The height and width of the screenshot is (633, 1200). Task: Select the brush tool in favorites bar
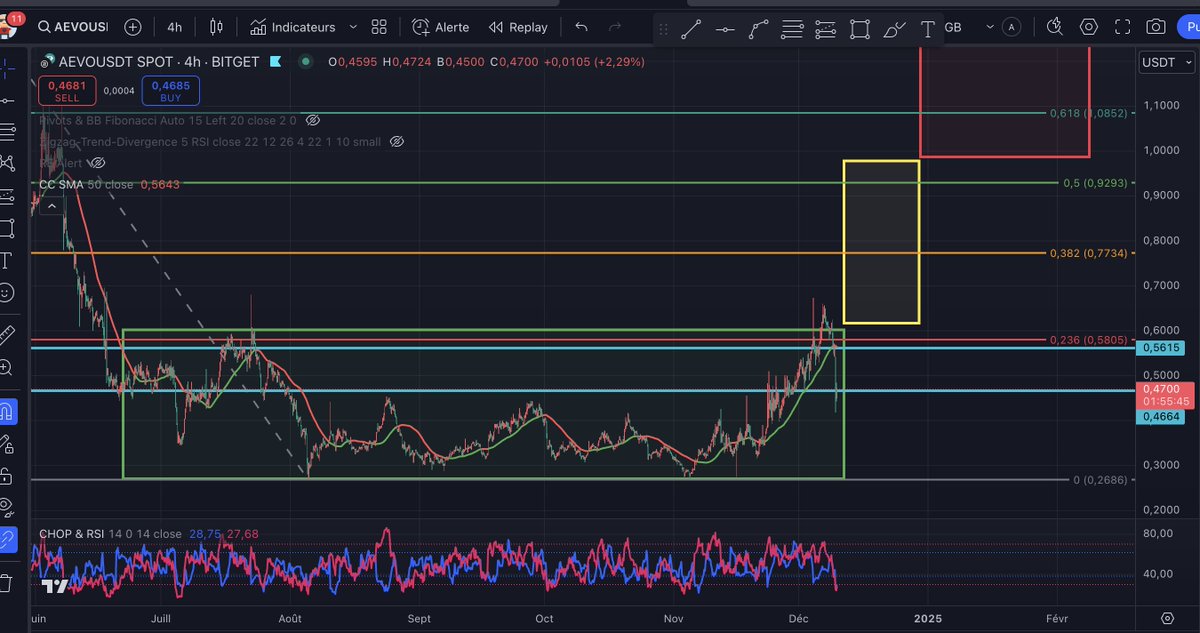pyautogui.click(x=895, y=29)
